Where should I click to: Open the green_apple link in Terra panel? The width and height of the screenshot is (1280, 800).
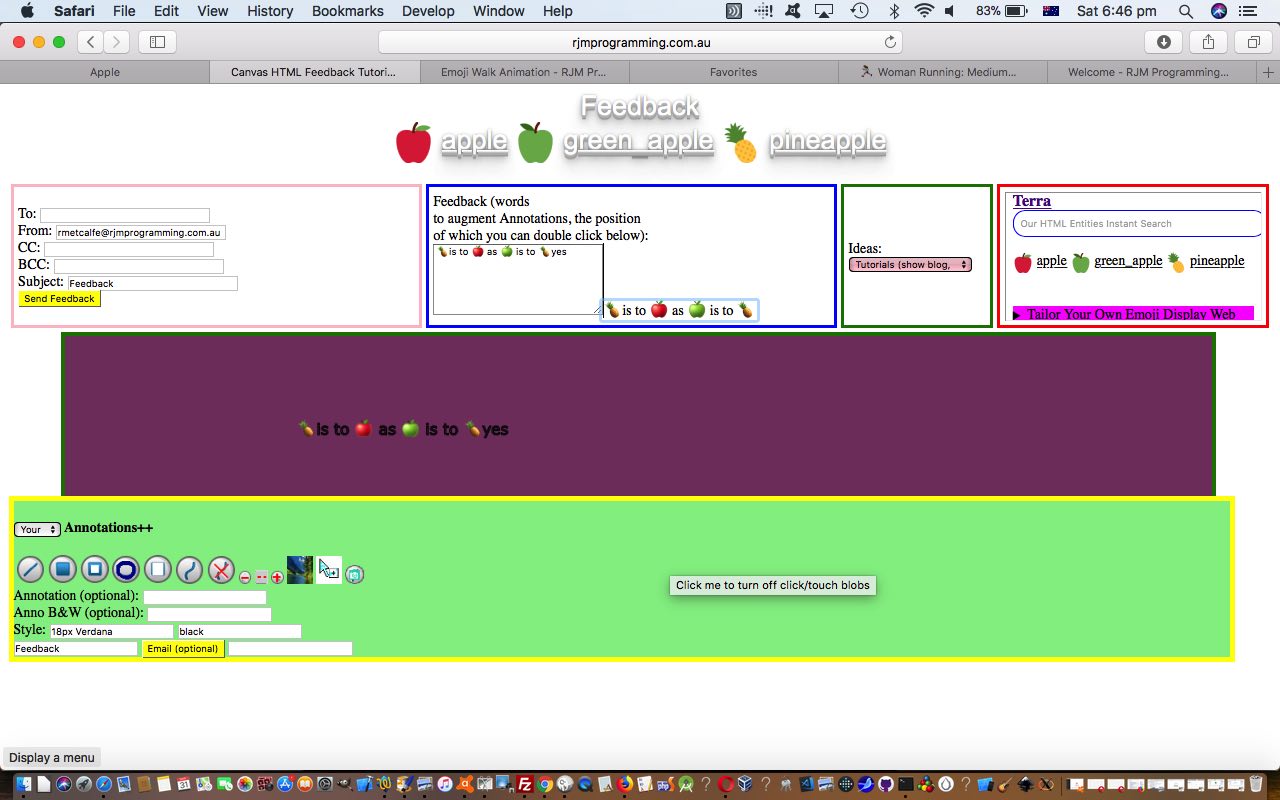[x=1128, y=261]
